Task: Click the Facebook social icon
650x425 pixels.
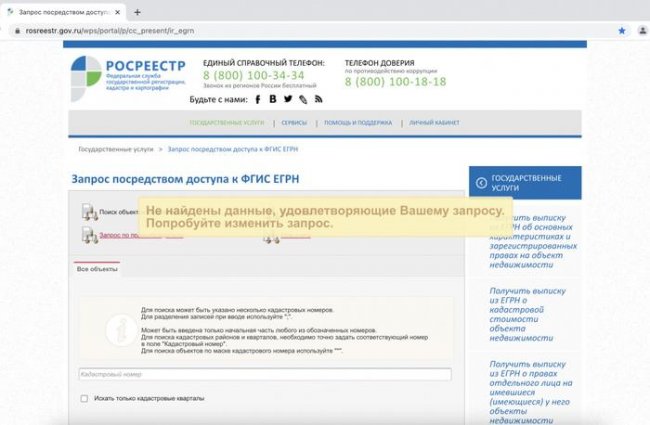Action: 257,99
